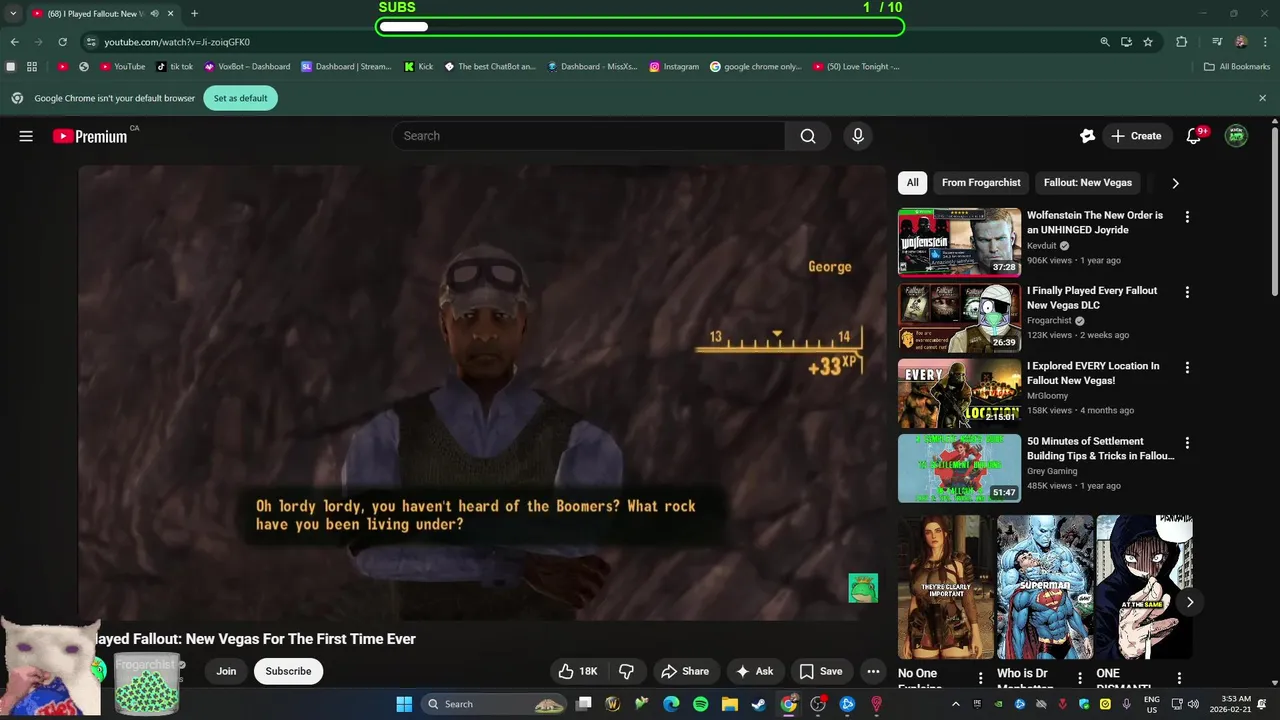Open I Explored EVERY Location thumbnail
Screen dimensions: 1280x720
point(959,393)
